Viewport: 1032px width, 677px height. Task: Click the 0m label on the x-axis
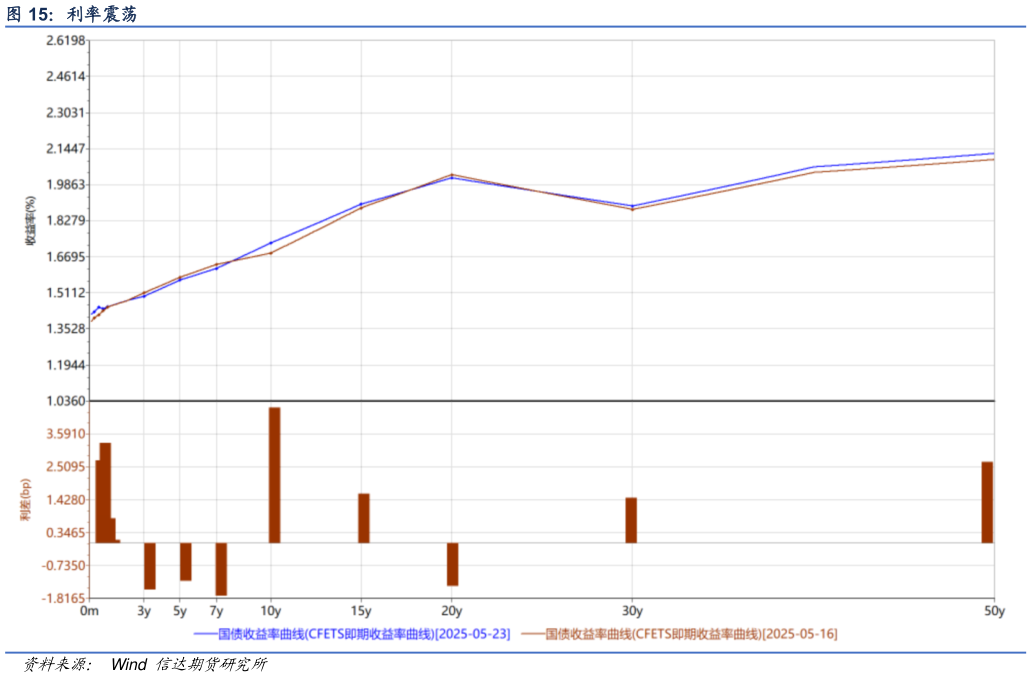pyautogui.click(x=89, y=611)
